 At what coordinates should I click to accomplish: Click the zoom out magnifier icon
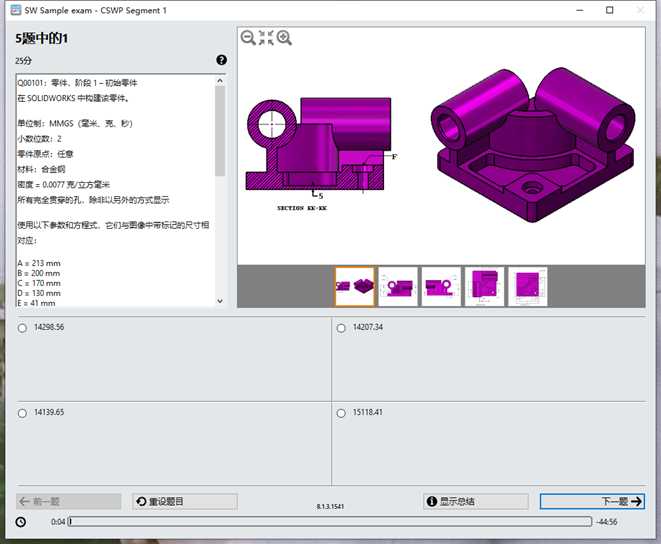248,38
